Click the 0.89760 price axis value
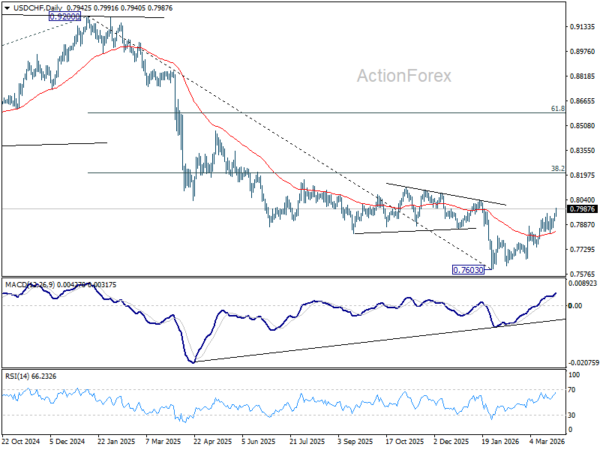This screenshot has width=600, height=450. [582, 51]
